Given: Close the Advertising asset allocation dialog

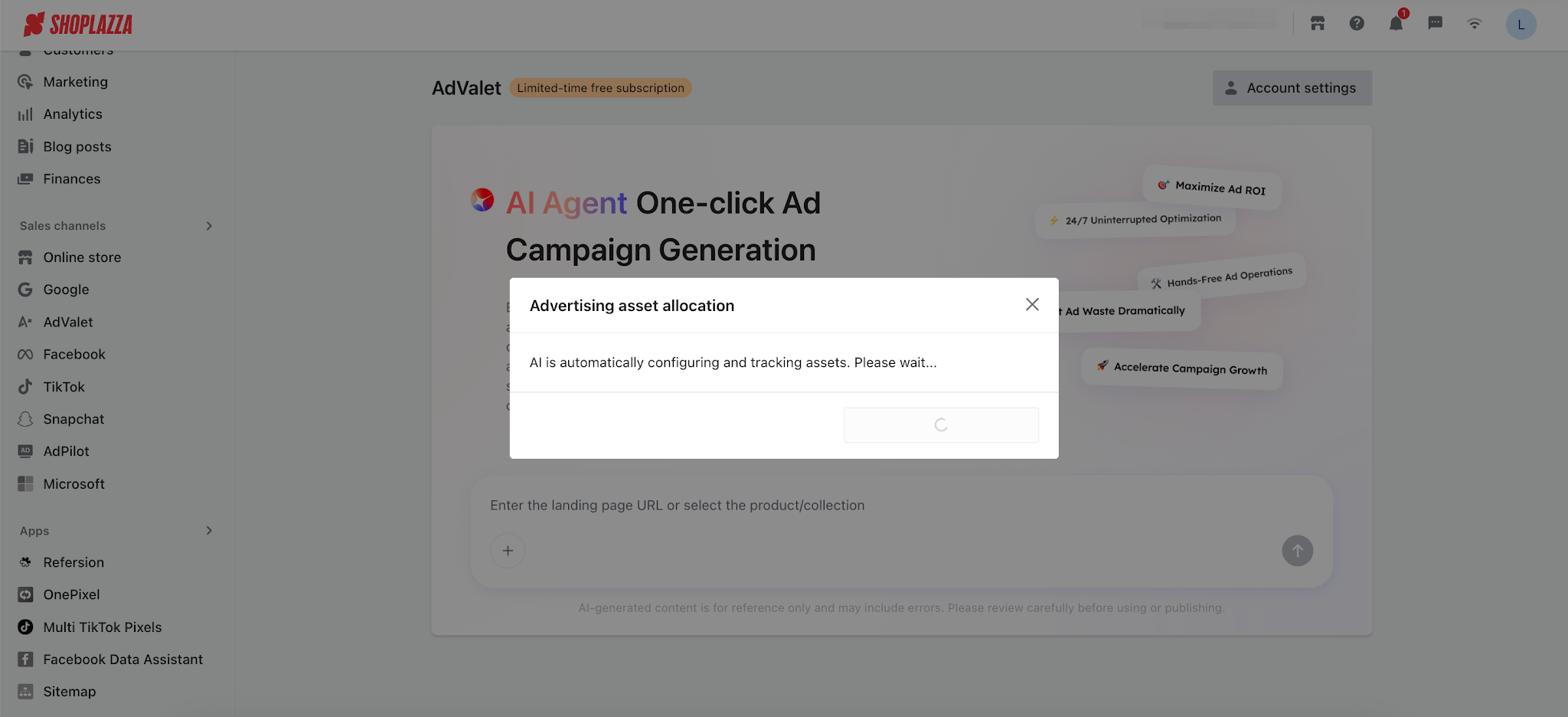Looking at the screenshot, I should [x=1032, y=305].
